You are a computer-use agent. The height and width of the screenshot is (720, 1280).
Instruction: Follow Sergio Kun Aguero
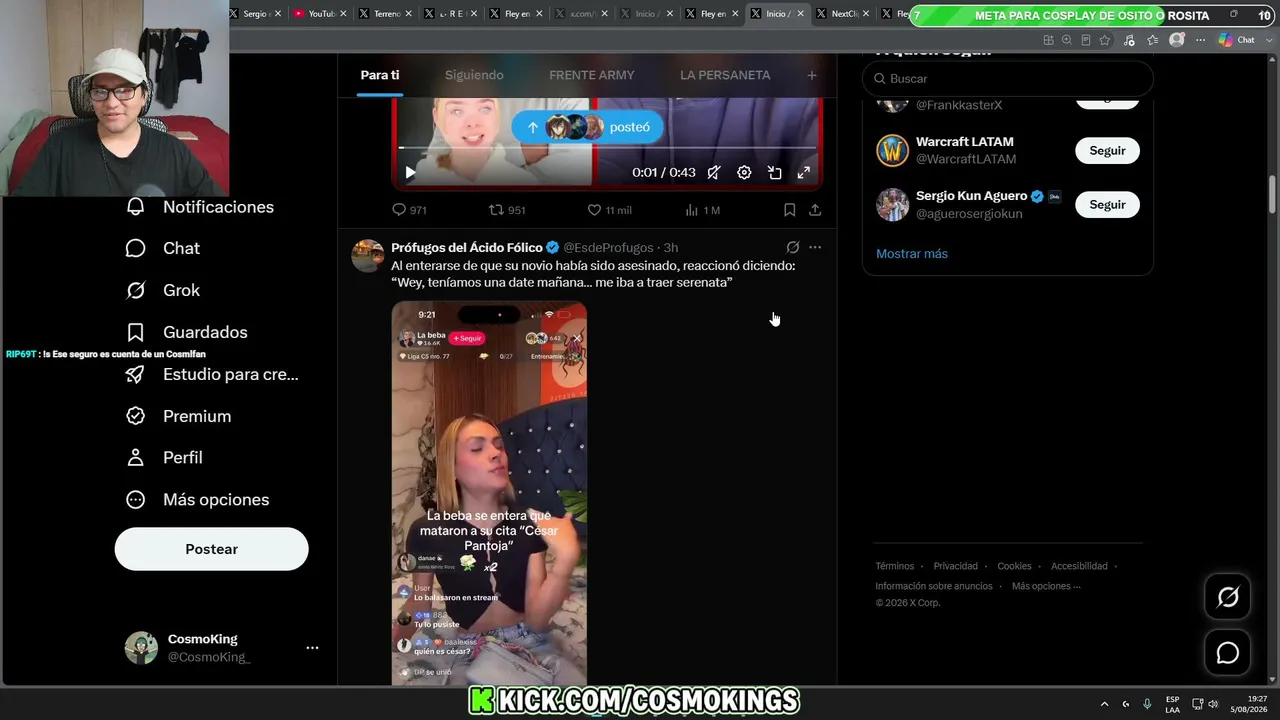coord(1107,205)
